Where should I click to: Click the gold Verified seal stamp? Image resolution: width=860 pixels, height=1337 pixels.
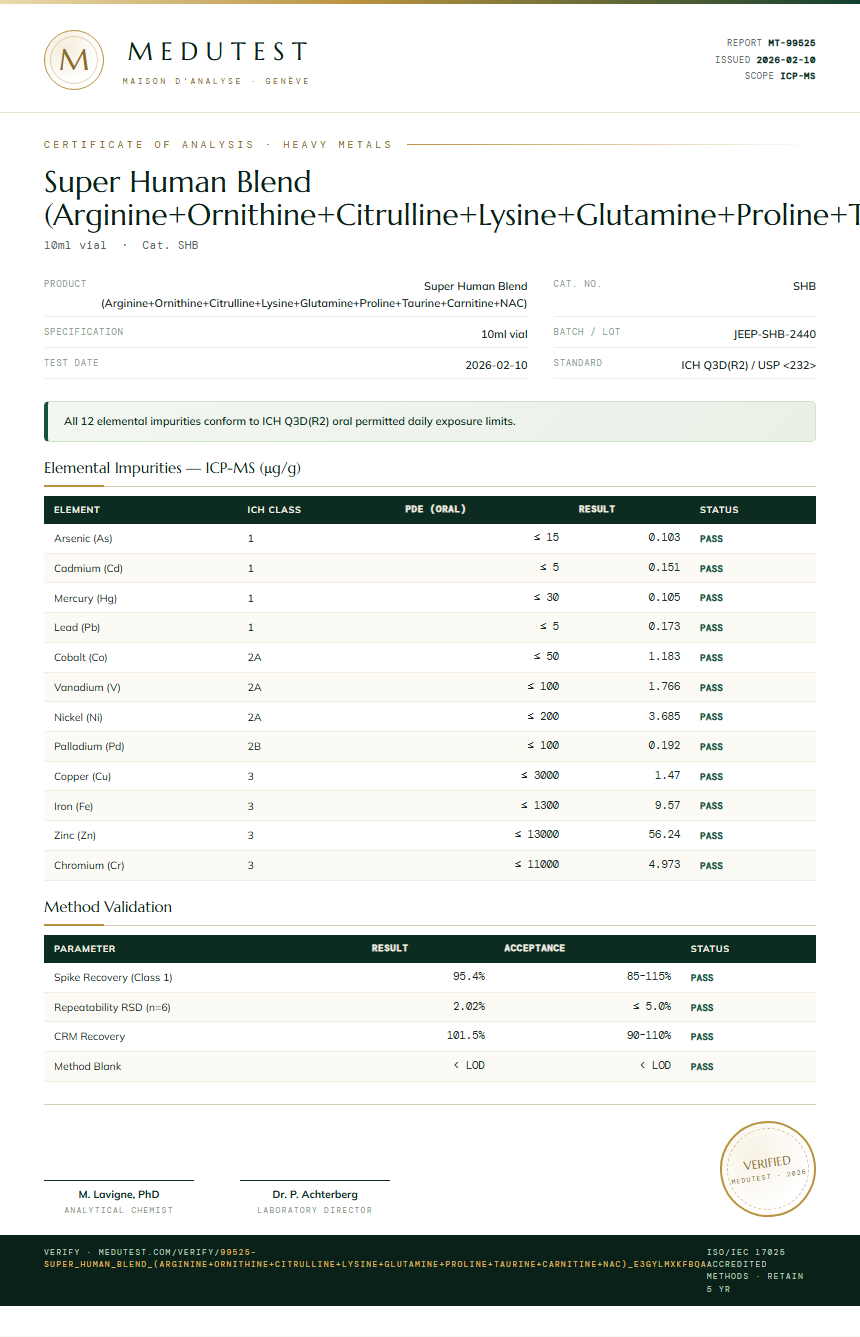pos(768,1169)
